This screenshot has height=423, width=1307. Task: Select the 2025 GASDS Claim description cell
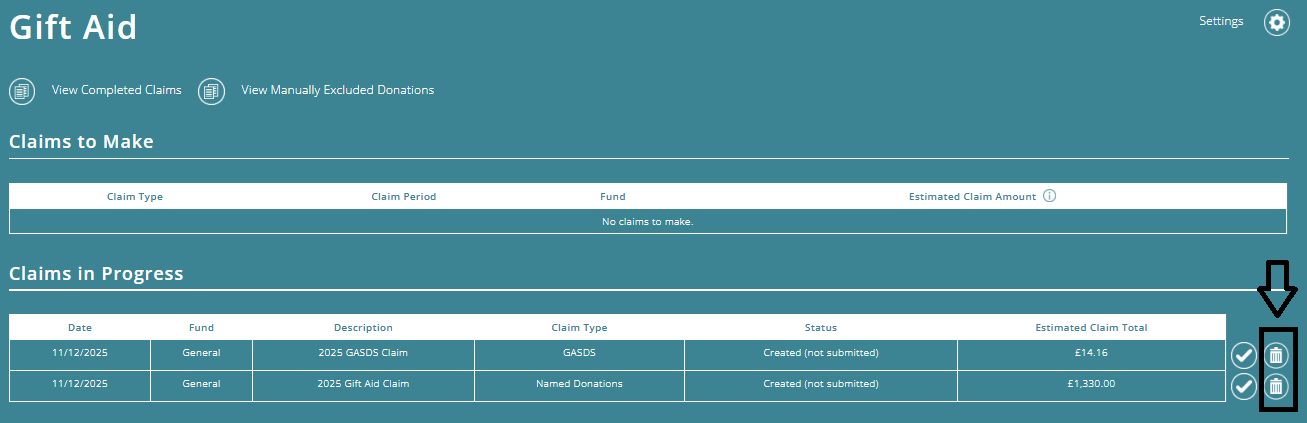(x=363, y=353)
